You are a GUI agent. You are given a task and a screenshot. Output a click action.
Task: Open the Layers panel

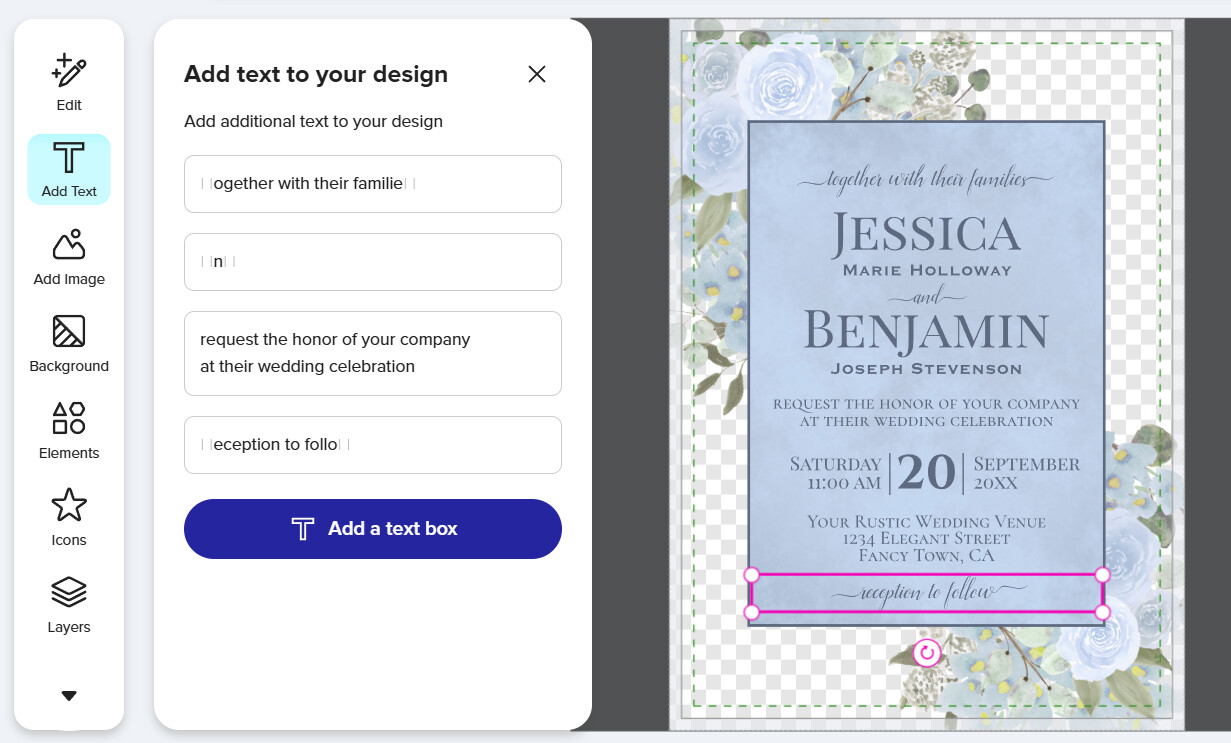[x=69, y=605]
